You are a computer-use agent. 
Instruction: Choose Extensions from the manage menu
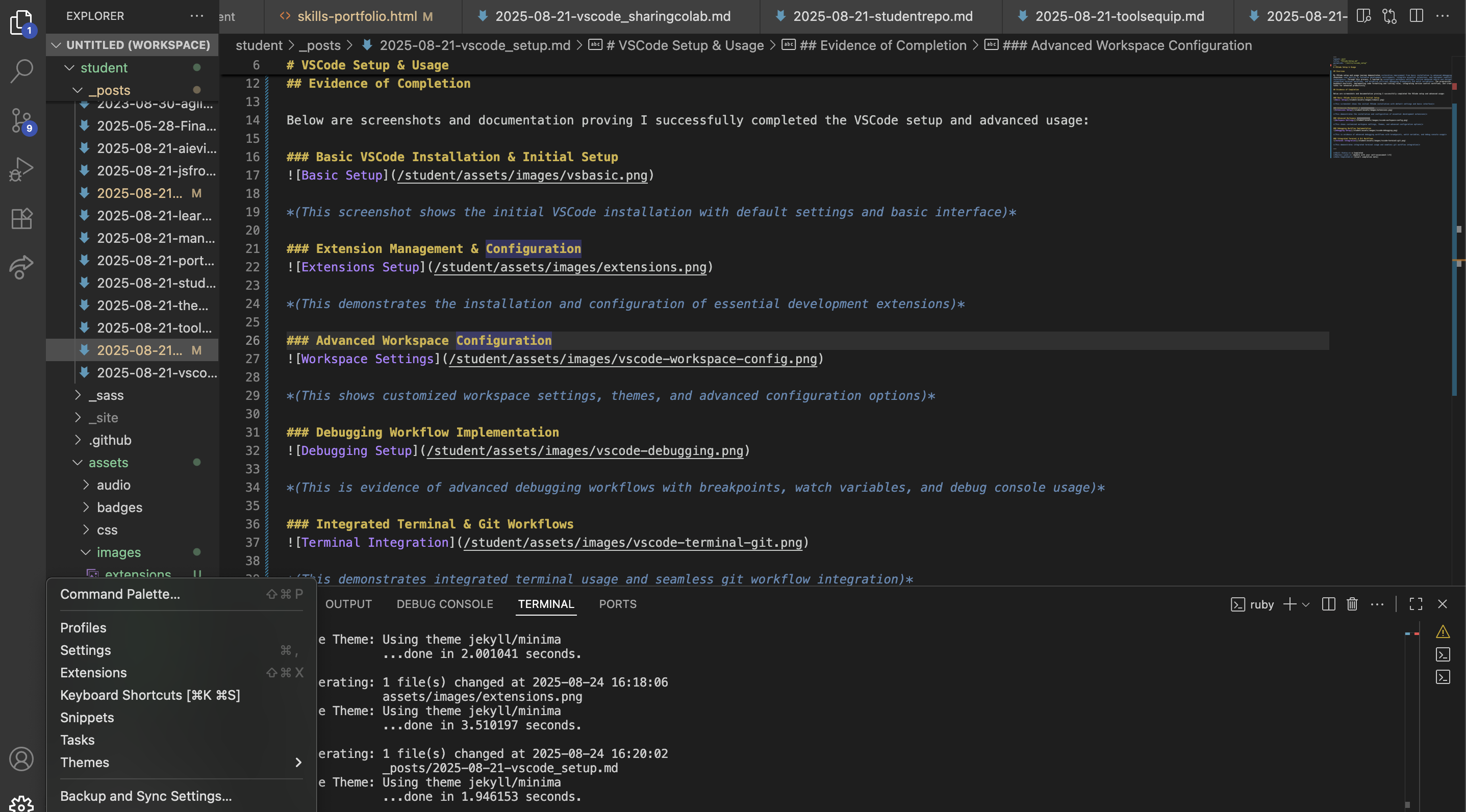(182, 673)
